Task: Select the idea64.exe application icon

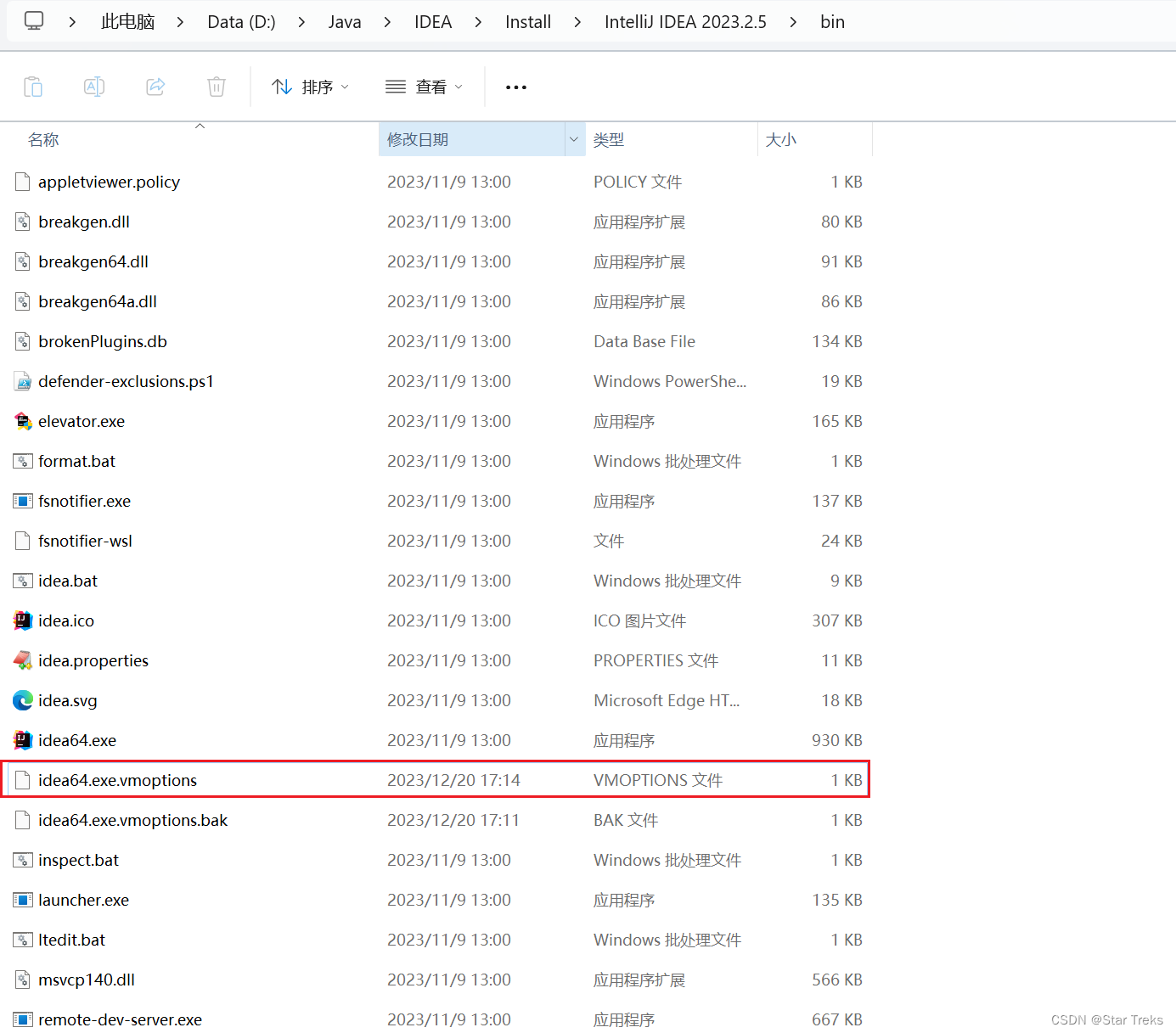Action: tap(23, 740)
